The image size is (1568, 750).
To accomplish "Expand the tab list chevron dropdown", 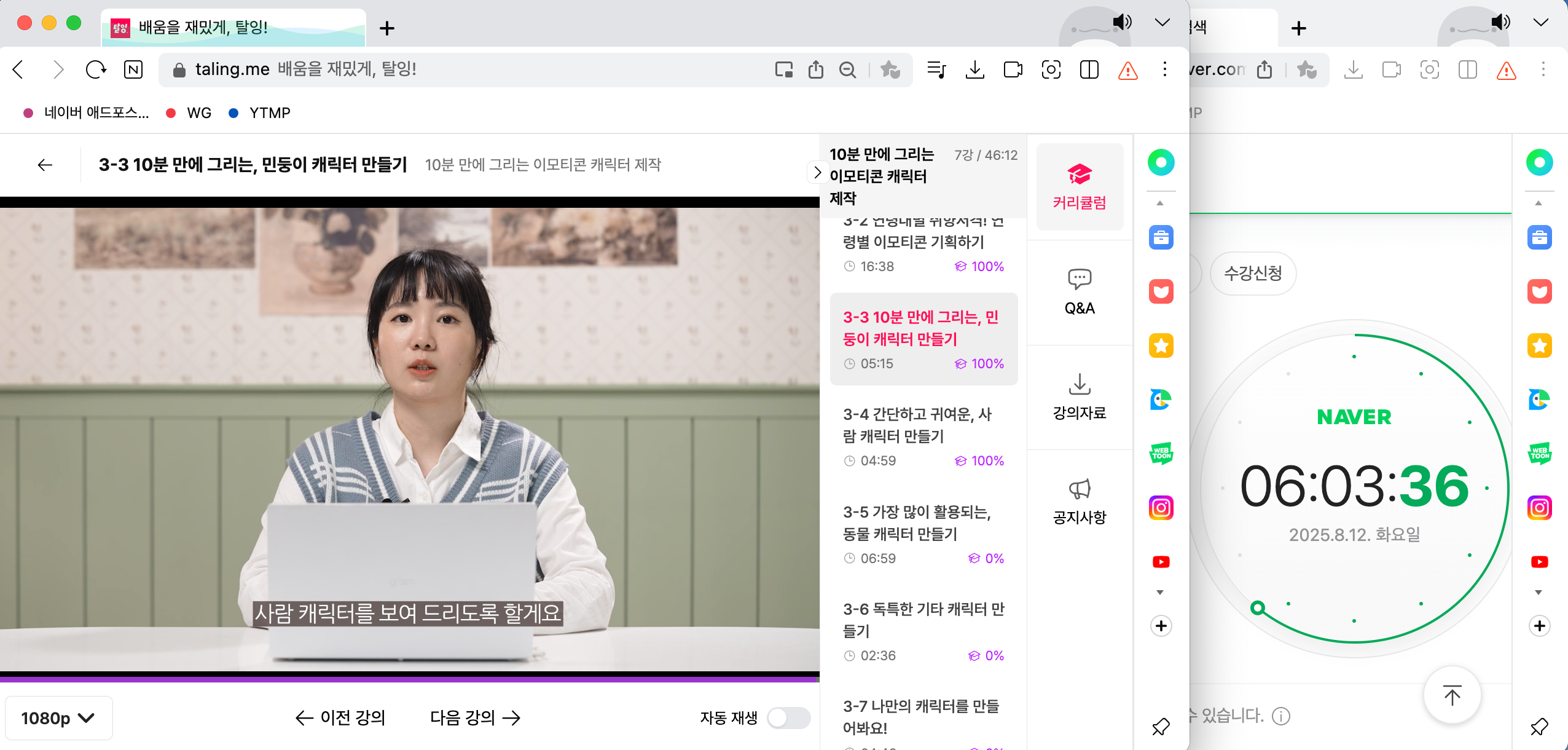I will [1161, 23].
